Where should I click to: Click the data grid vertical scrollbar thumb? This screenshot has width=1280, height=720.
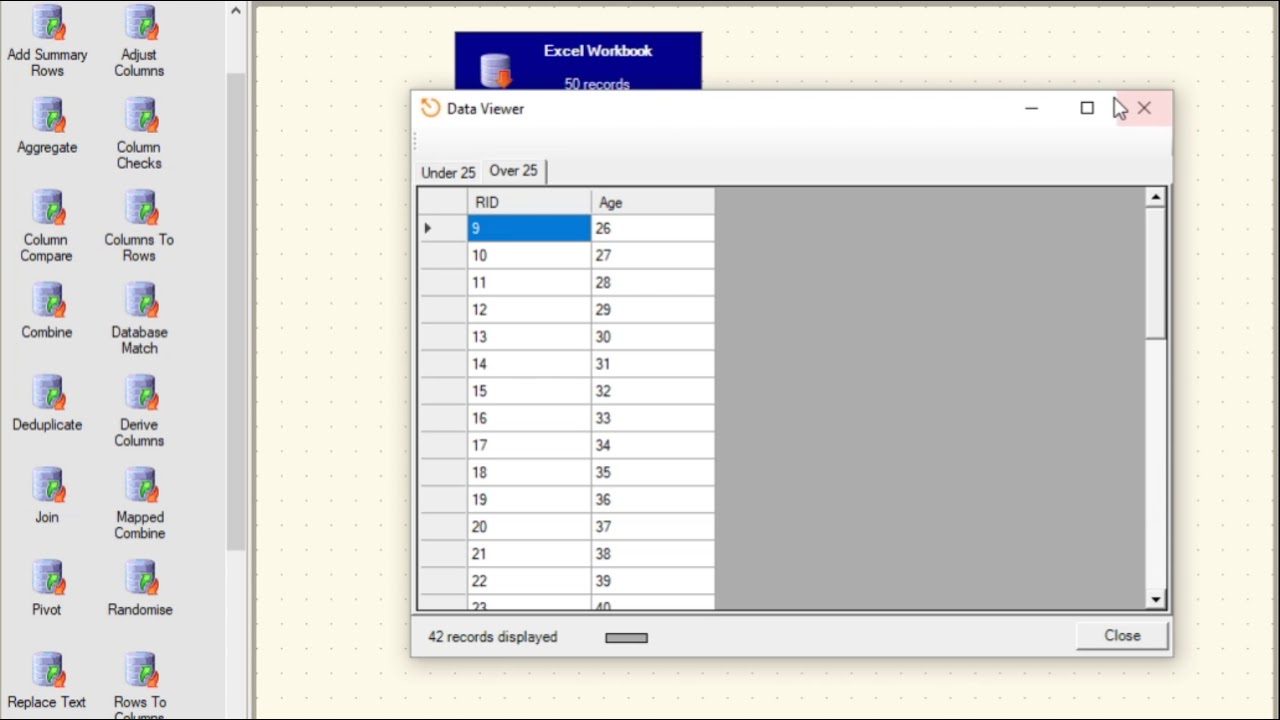(x=1156, y=273)
